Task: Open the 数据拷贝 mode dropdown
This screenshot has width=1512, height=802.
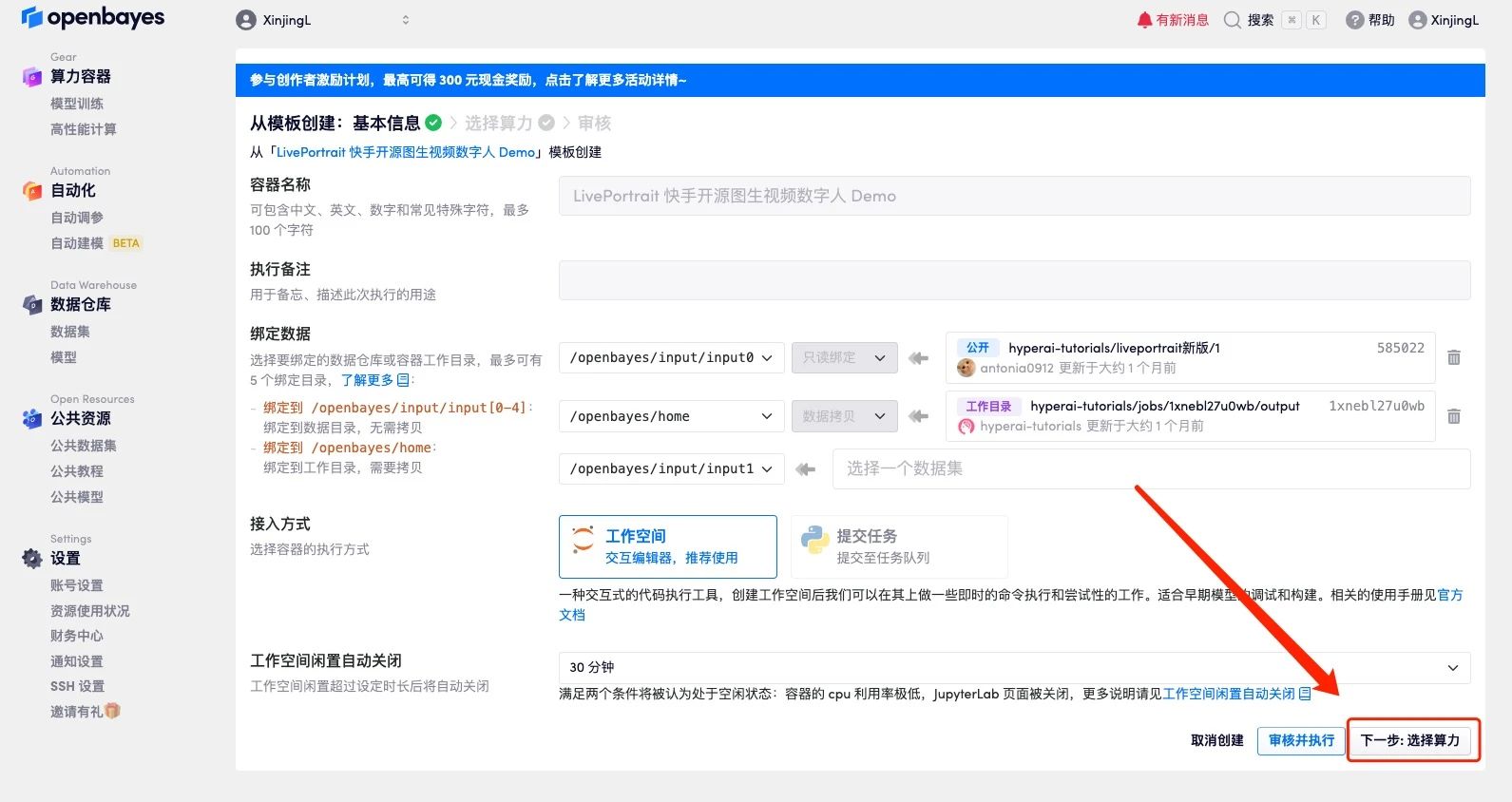Action: (x=844, y=416)
